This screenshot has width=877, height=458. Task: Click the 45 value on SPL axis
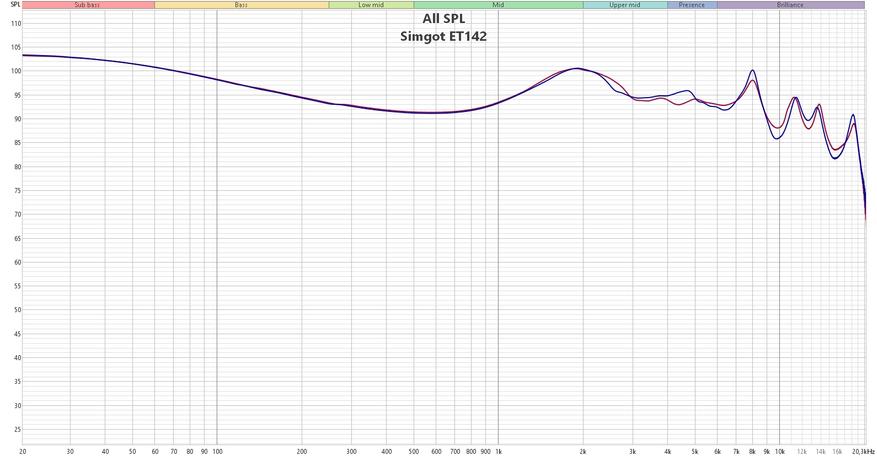coord(17,334)
